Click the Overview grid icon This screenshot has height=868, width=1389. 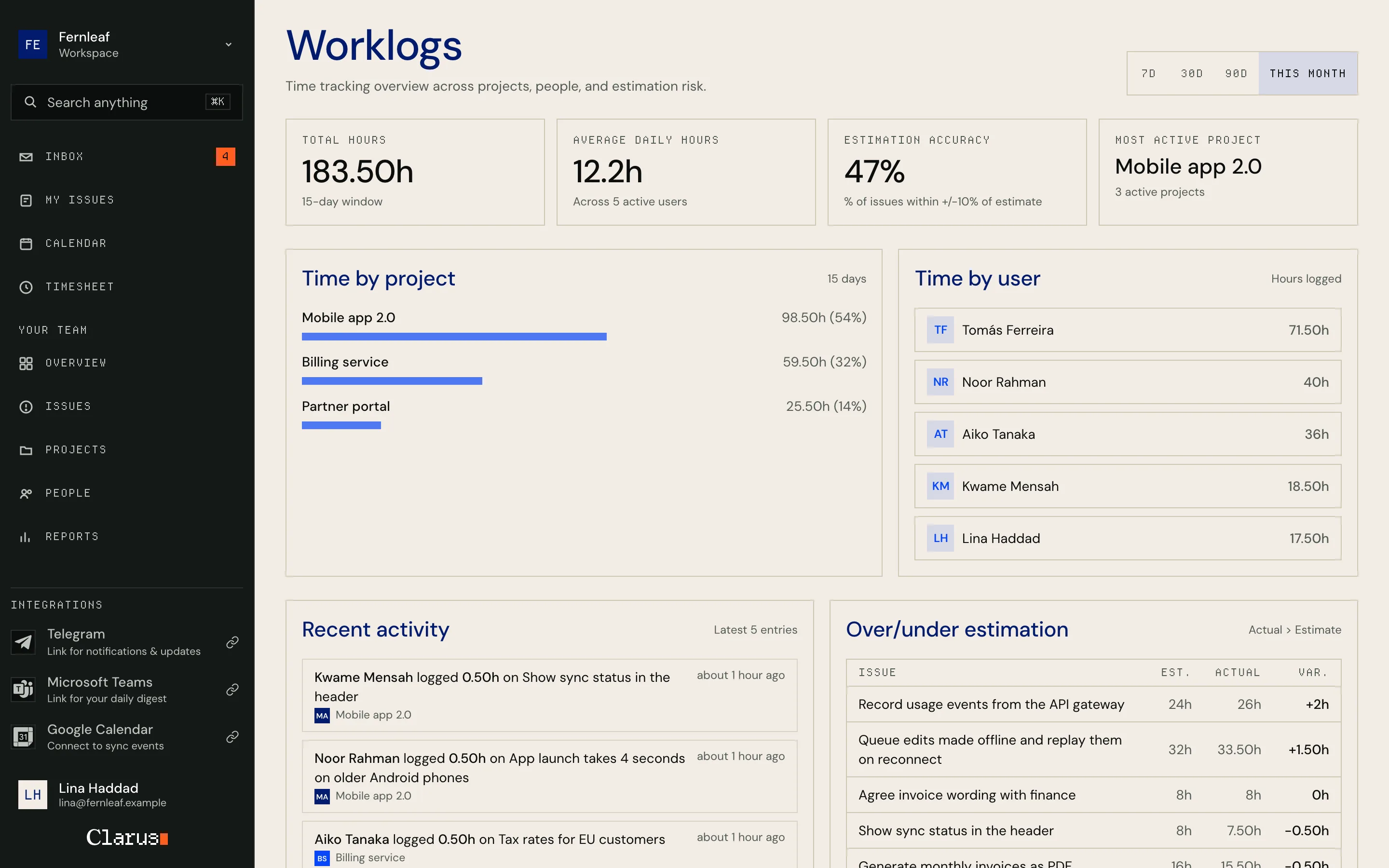26,364
